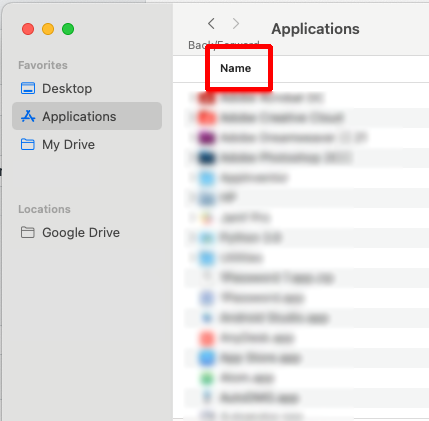The width and height of the screenshot is (429, 421).
Task: Select the AnyDesk.app row
Action: point(306,338)
